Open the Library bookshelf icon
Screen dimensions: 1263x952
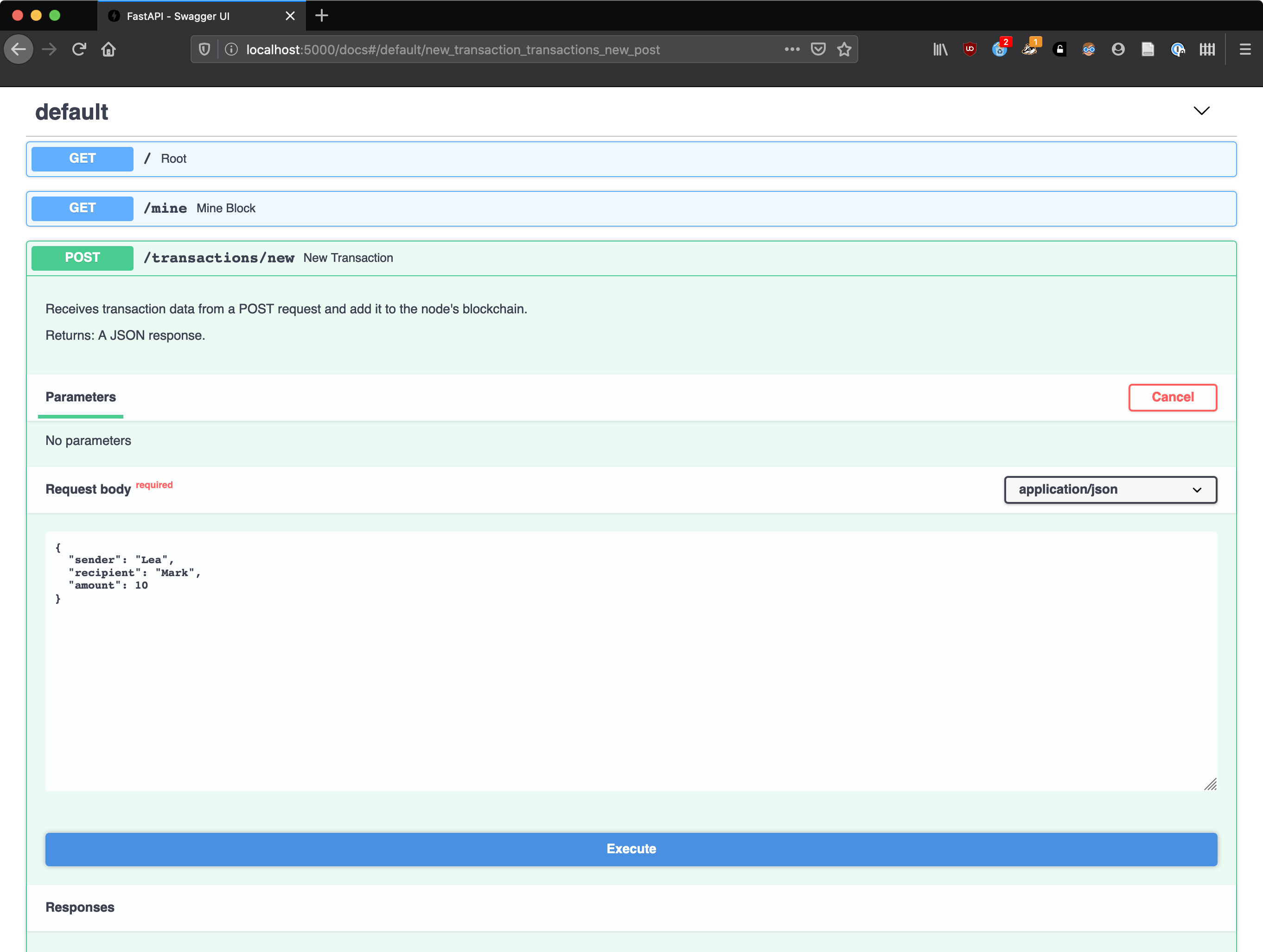[940, 50]
